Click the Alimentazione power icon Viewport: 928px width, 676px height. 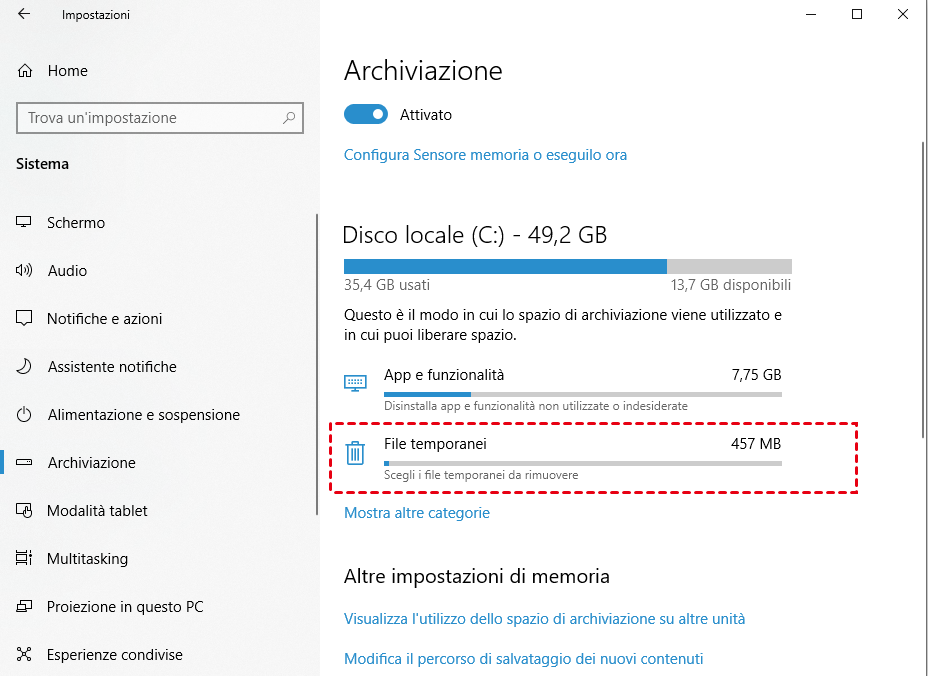coord(24,415)
